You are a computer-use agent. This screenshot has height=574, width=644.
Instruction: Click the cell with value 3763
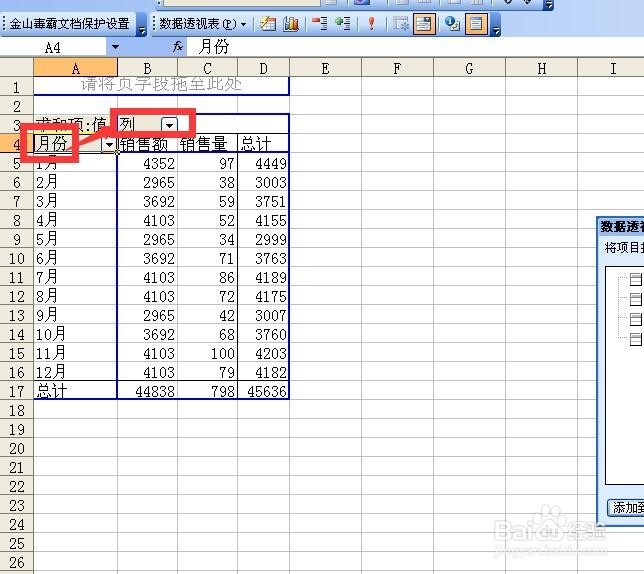pos(263,258)
